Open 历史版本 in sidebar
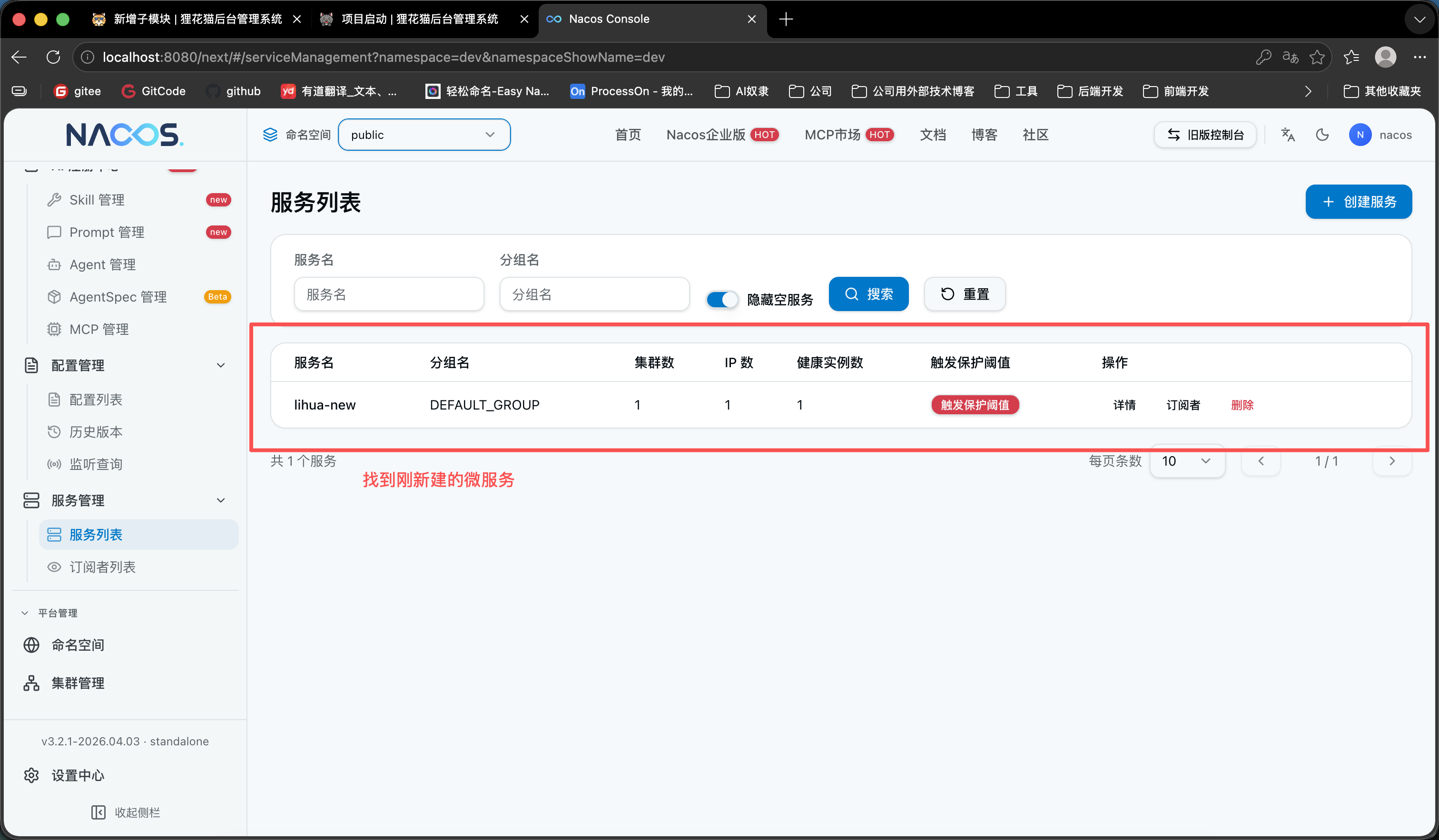This screenshot has height=840, width=1439. [x=139, y=432]
